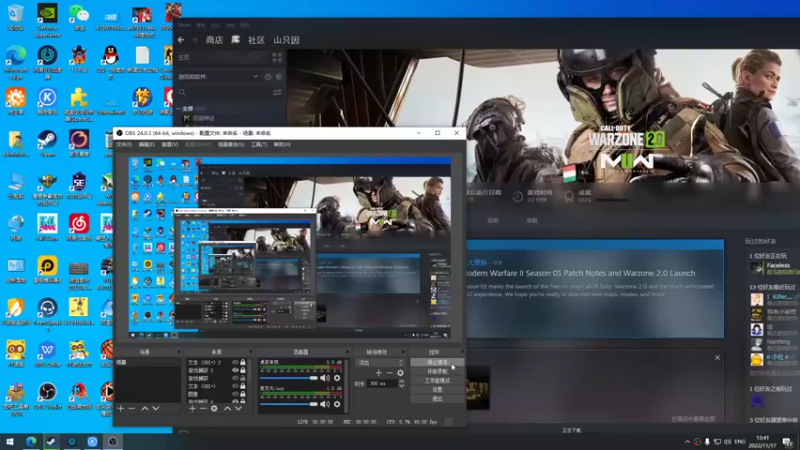The image size is (800, 450).
Task: Toggle visibility of 窗口捕获 2 source
Action: click(235, 370)
